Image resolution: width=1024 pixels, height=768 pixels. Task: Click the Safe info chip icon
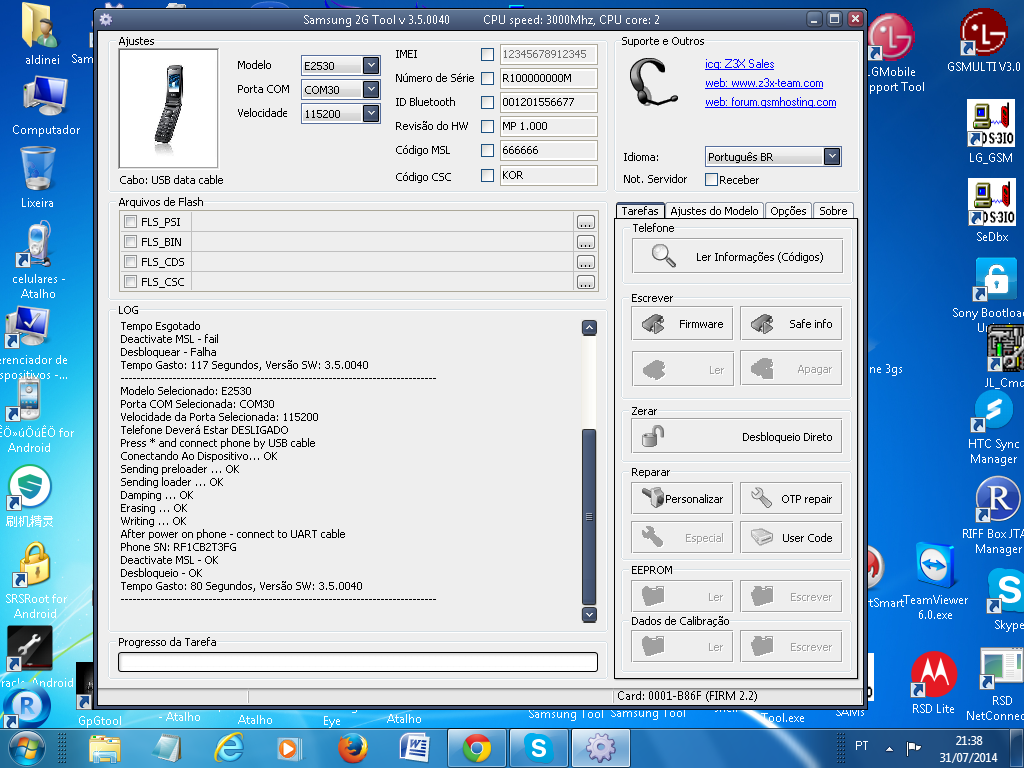[762, 323]
